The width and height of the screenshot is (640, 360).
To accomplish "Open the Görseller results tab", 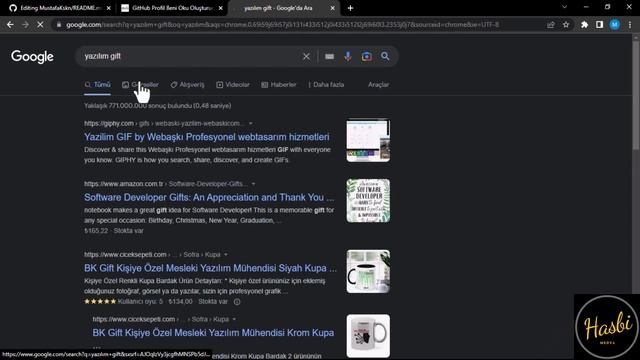I will [140, 84].
